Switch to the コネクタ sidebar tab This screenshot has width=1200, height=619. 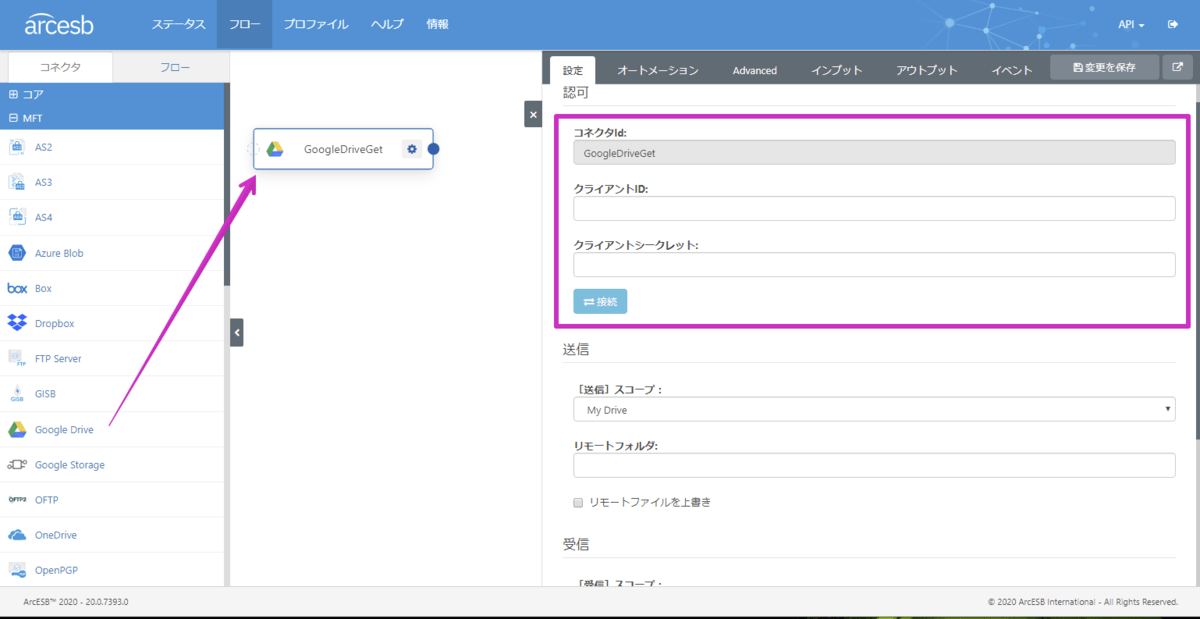click(60, 67)
